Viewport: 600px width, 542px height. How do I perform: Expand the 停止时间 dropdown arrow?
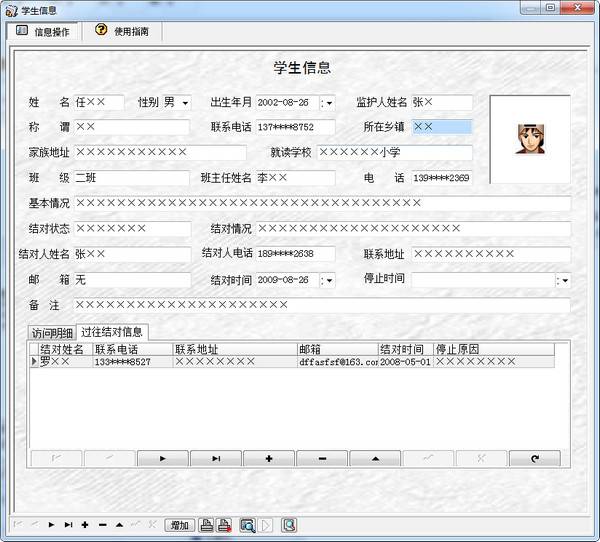point(563,281)
